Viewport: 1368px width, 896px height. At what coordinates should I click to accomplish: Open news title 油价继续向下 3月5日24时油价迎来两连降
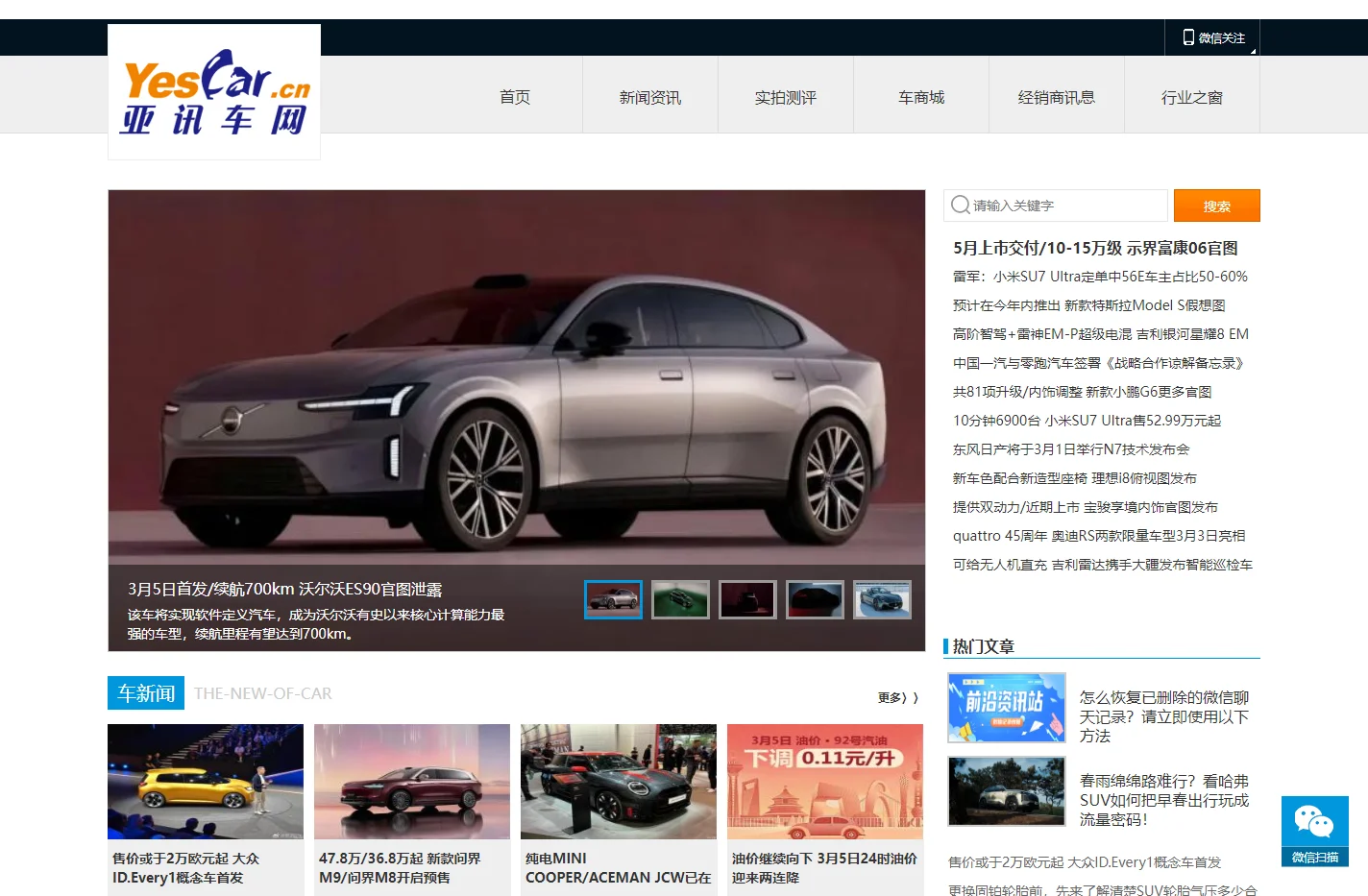click(824, 868)
